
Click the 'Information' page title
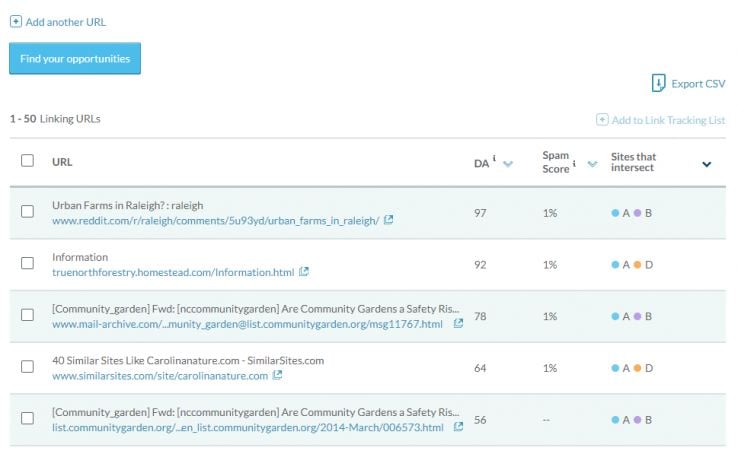tap(80, 257)
